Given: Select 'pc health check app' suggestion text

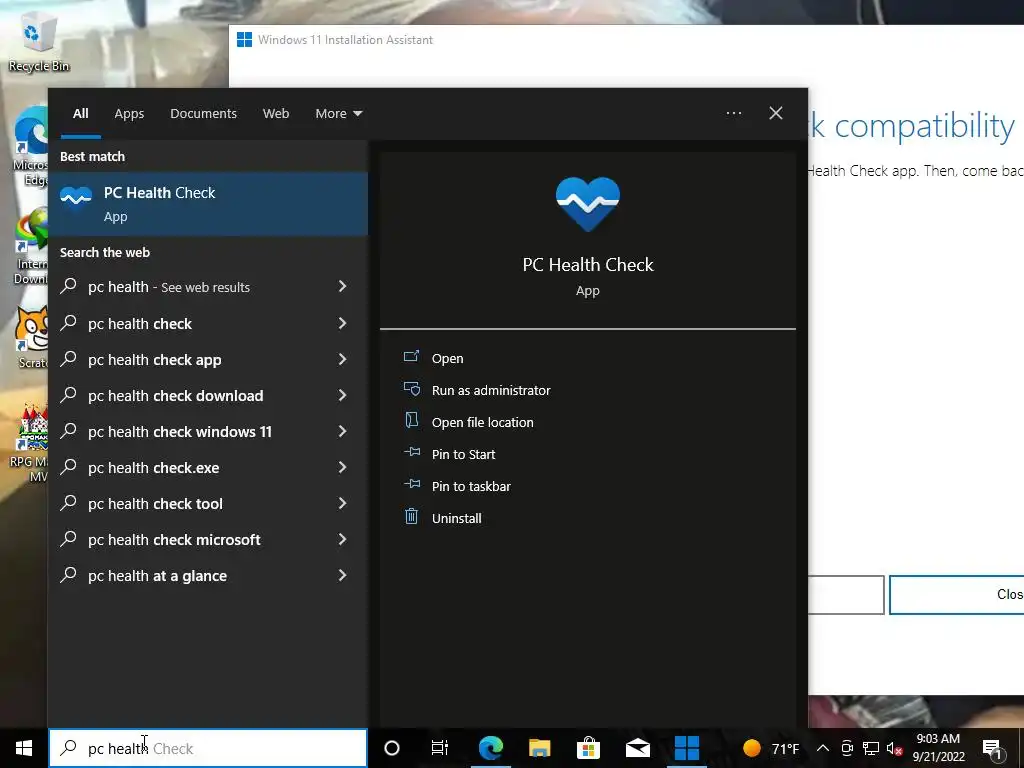Looking at the screenshot, I should tap(155, 359).
